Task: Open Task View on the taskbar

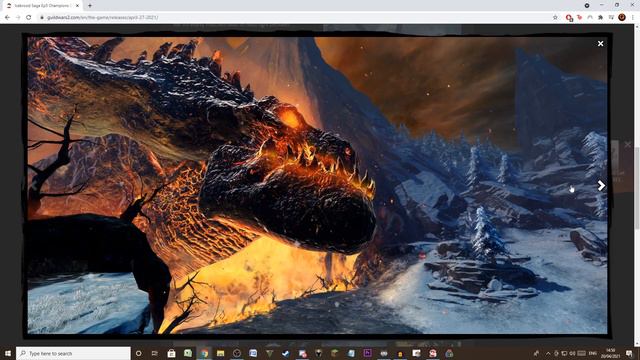Action: click(x=155, y=353)
